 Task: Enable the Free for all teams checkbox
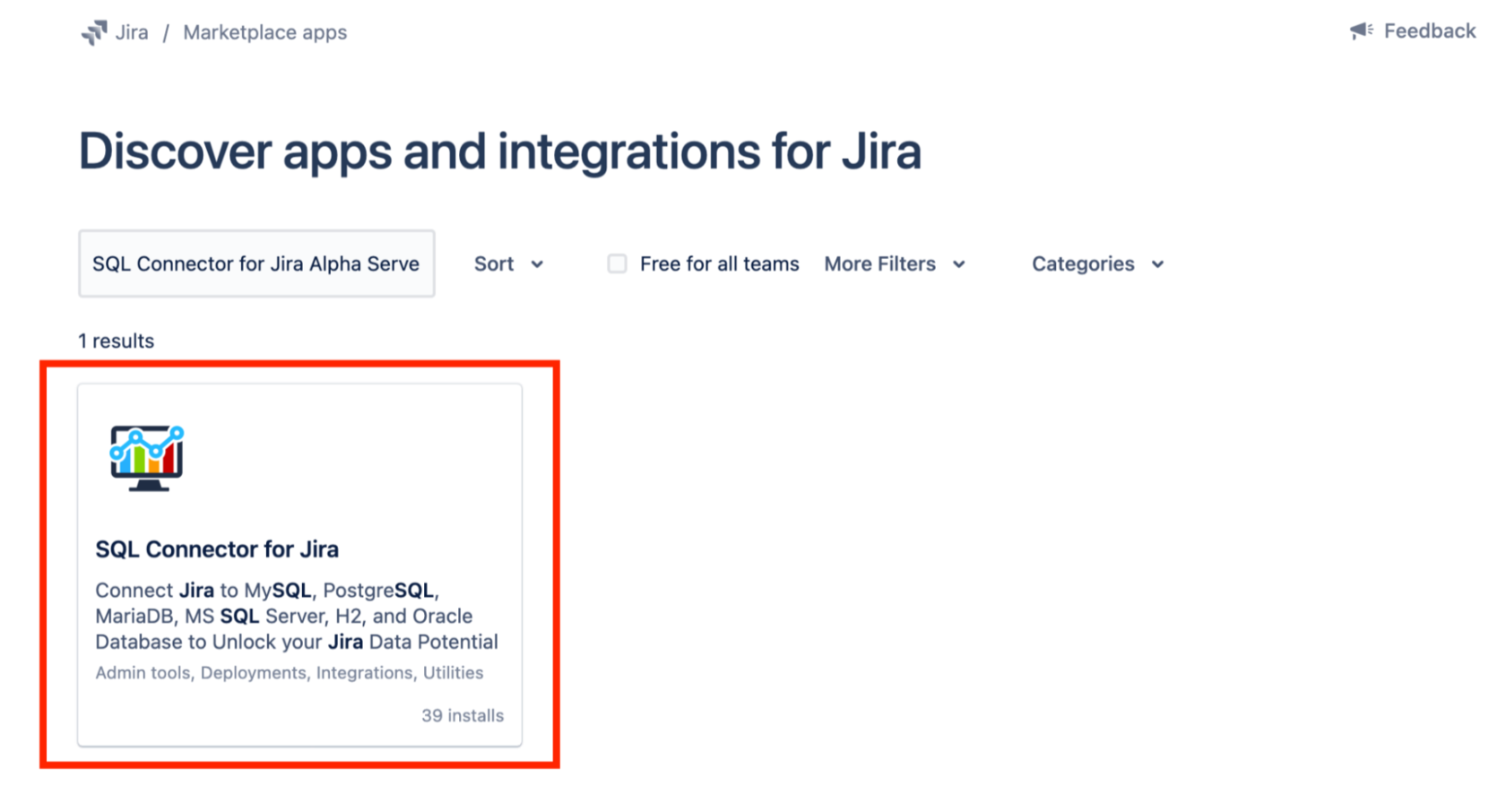pyautogui.click(x=617, y=263)
